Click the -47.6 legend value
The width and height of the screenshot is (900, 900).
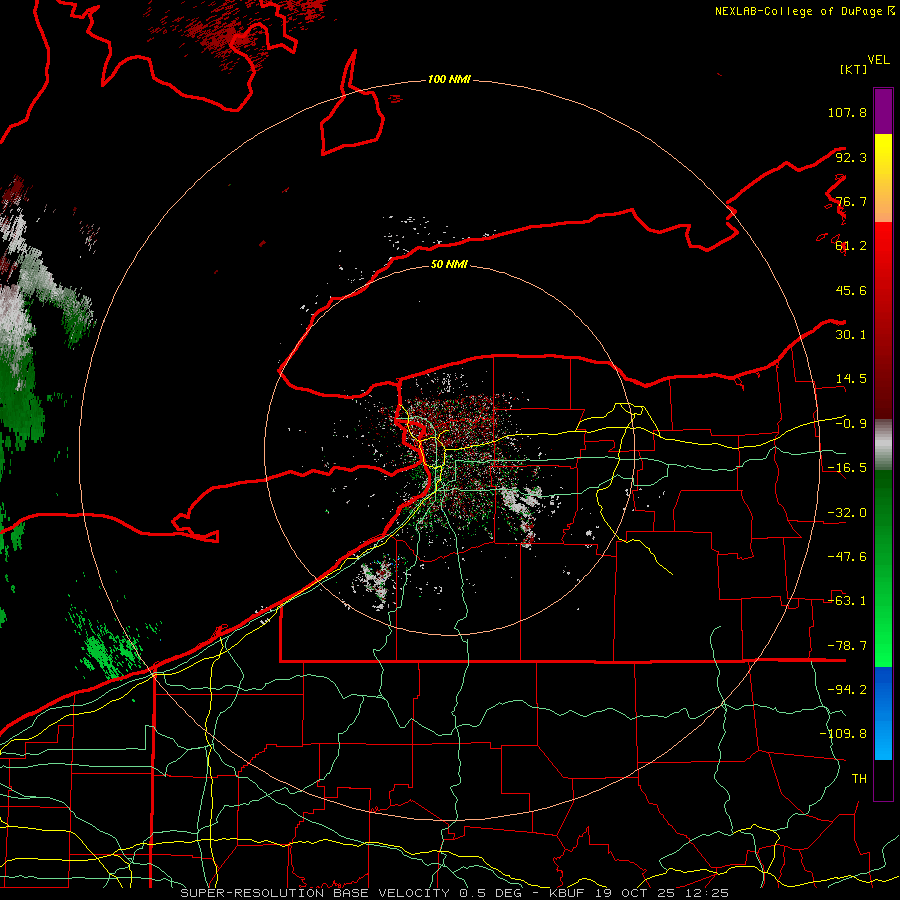[847, 557]
